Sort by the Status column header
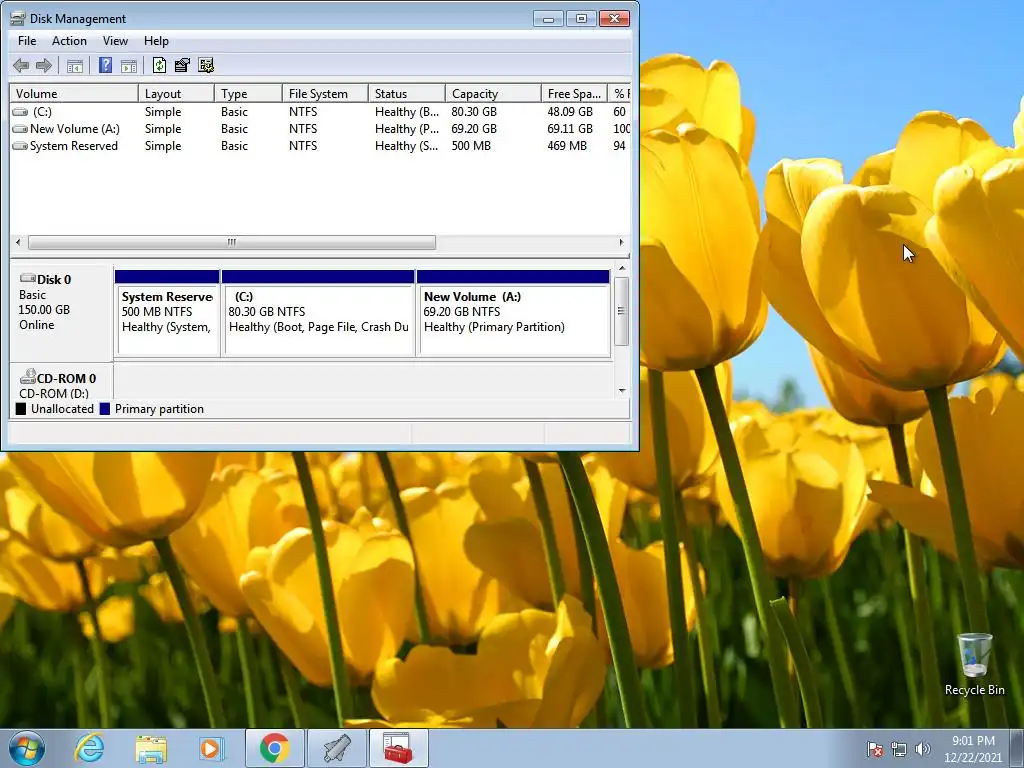Screen dimensions: 1024x768 point(407,93)
